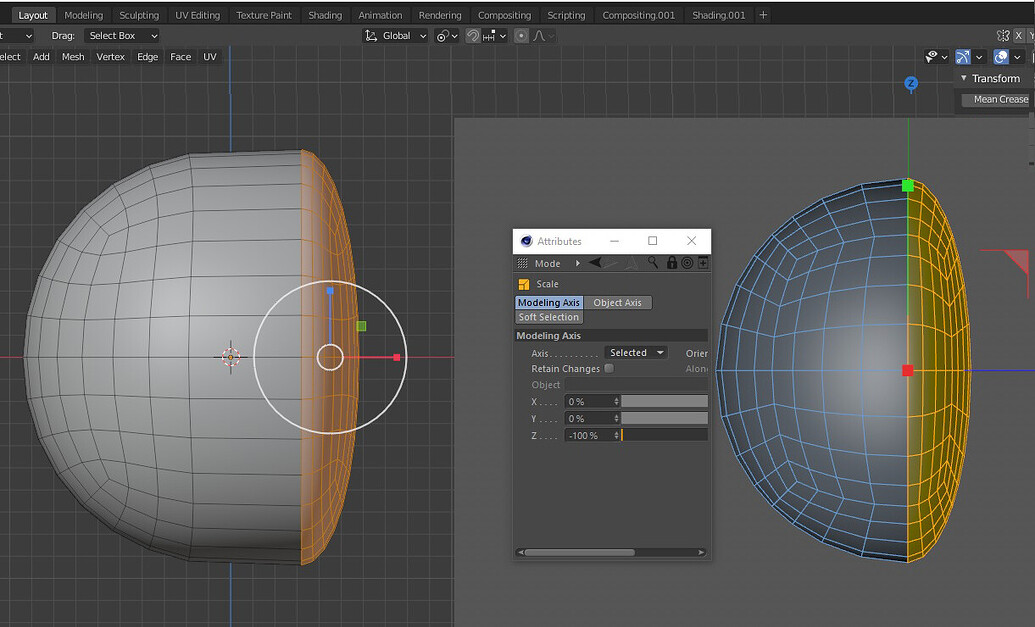The image size is (1035, 627).
Task: Click the Cinema 4D Attributes logo icon
Action: (526, 241)
